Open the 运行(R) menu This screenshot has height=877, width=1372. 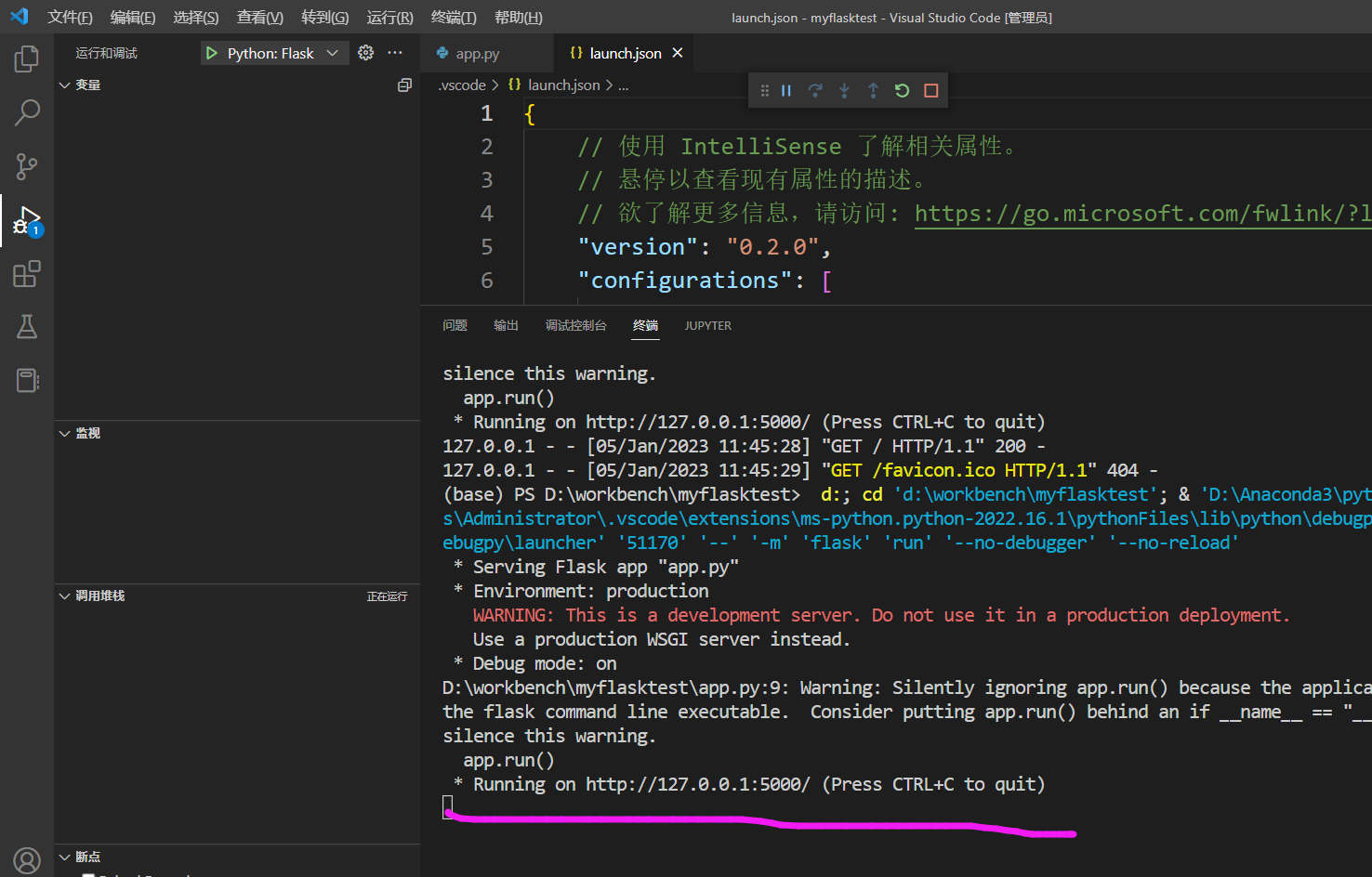[x=390, y=18]
